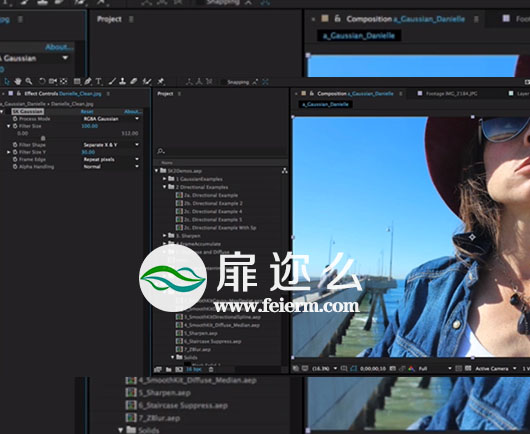Open Filter Shape Separate X & Y dropdown

click(111, 145)
